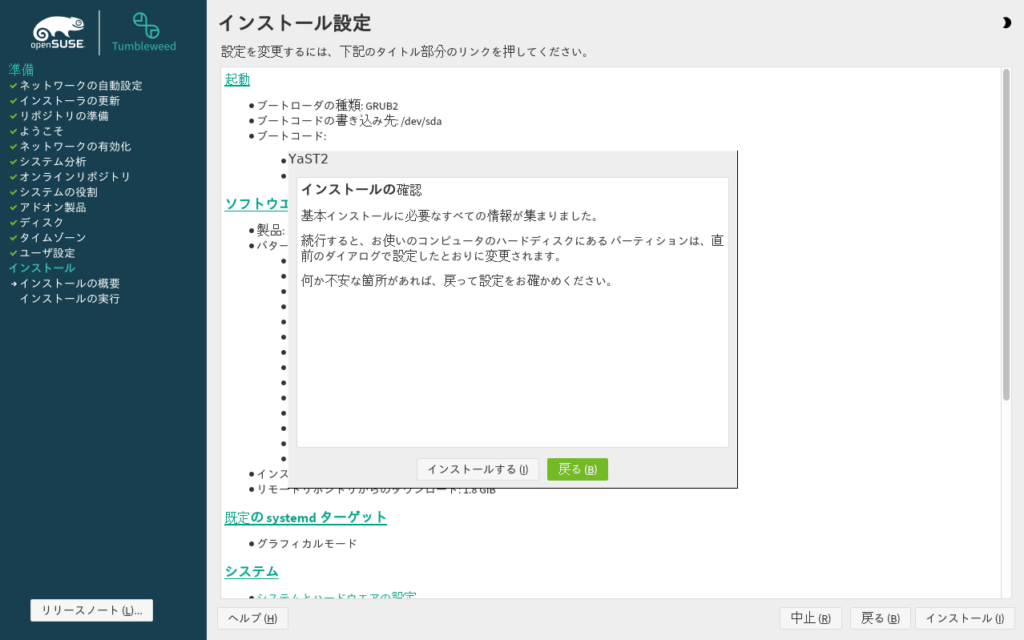1024x640 pixels.
Task: Confirm with インストールする button in the dialog
Action: coord(478,469)
